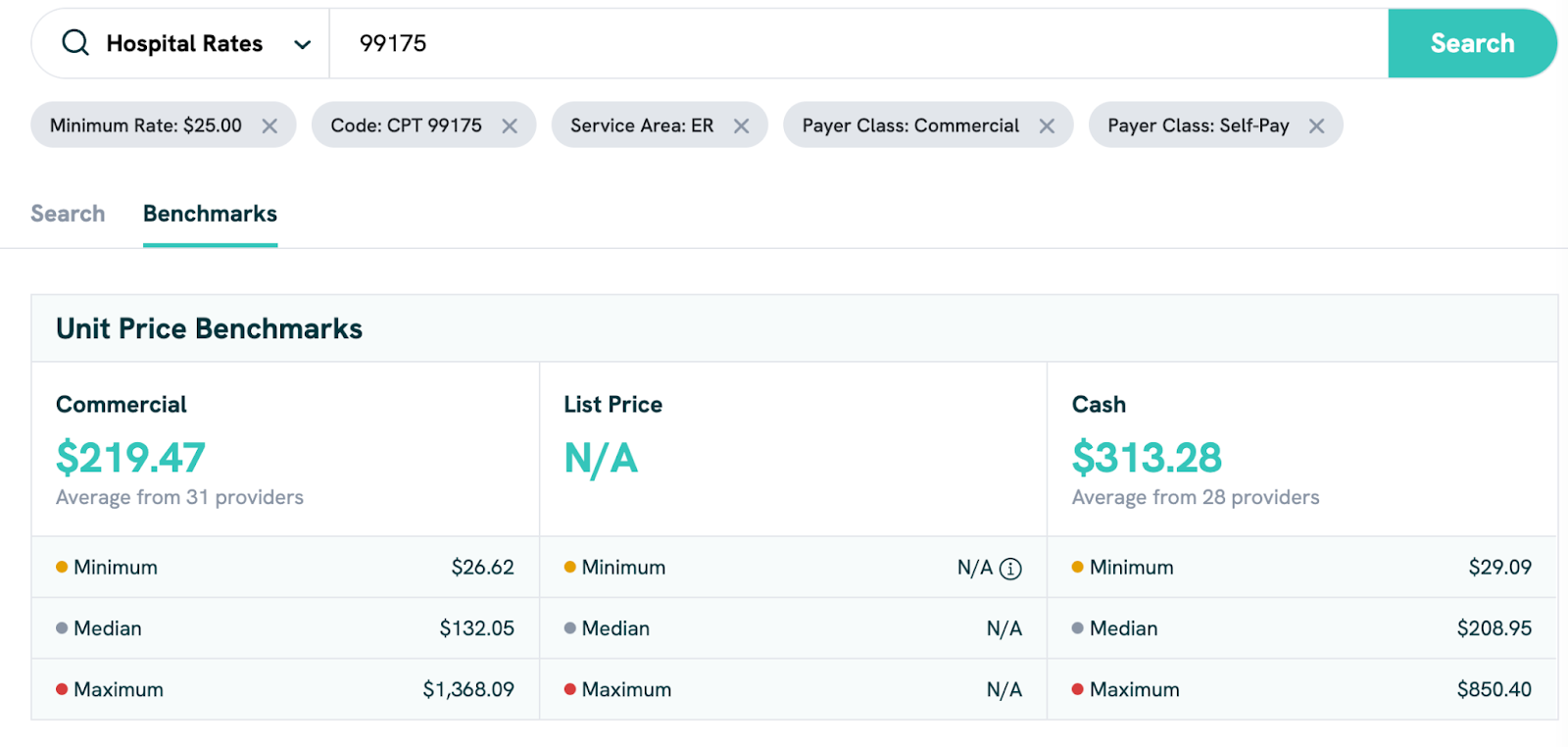The image size is (1568, 747).
Task: Click the magnifying glass search icon
Action: (75, 43)
